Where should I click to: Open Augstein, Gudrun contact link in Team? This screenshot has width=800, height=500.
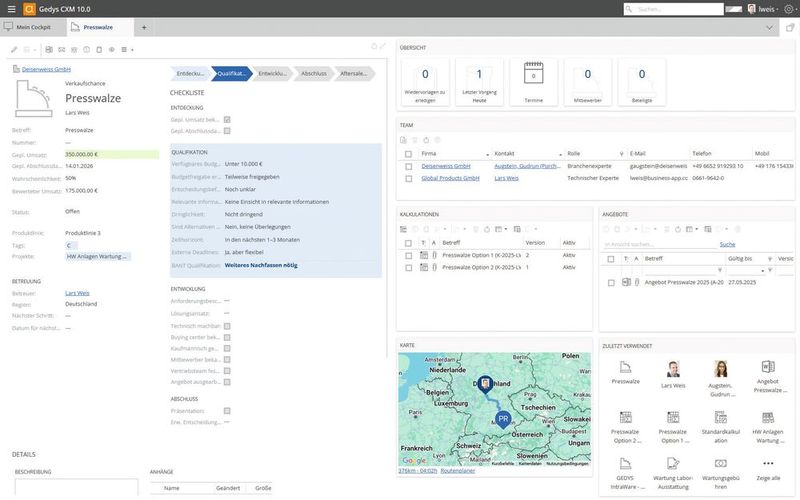point(527,166)
